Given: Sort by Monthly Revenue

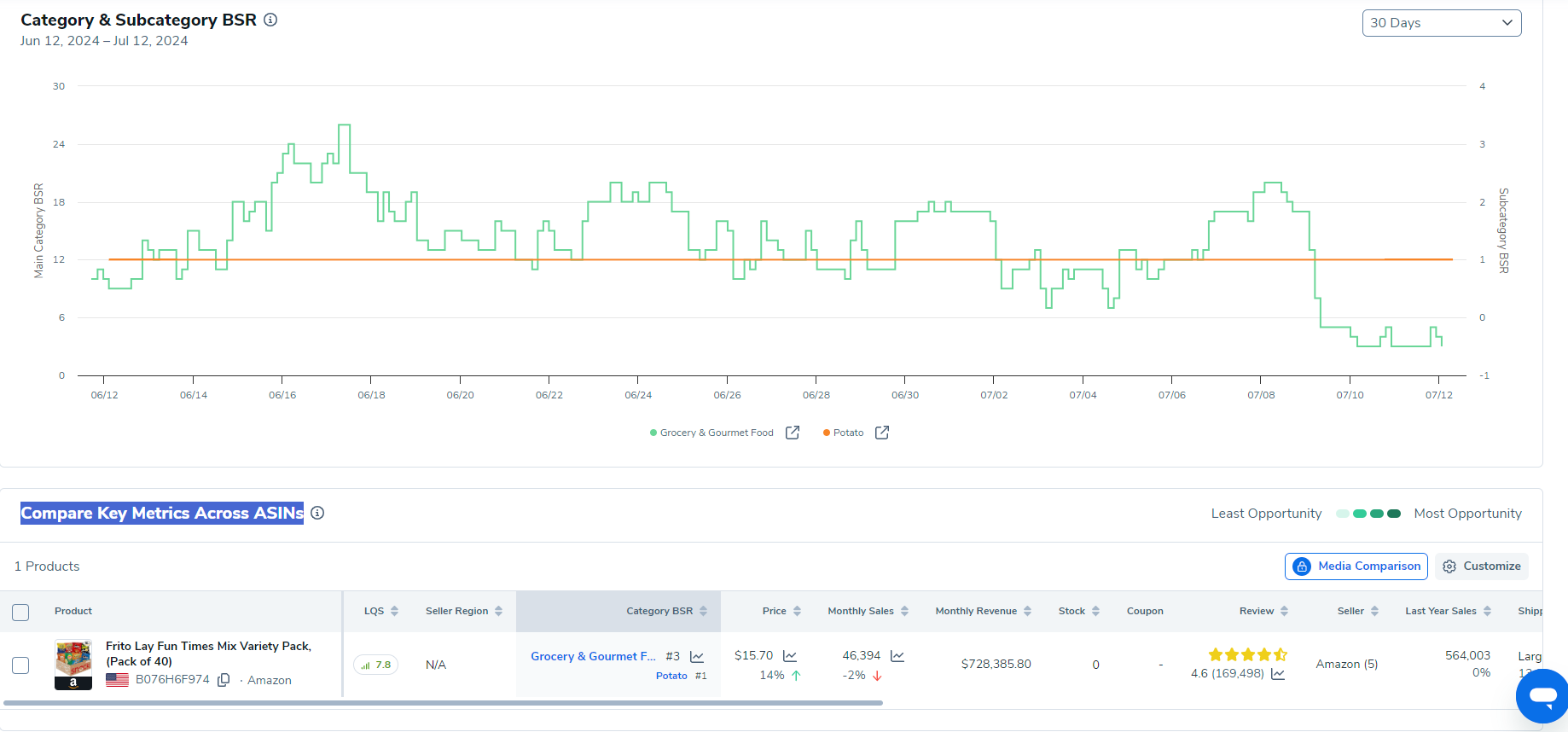Looking at the screenshot, I should click(1027, 611).
